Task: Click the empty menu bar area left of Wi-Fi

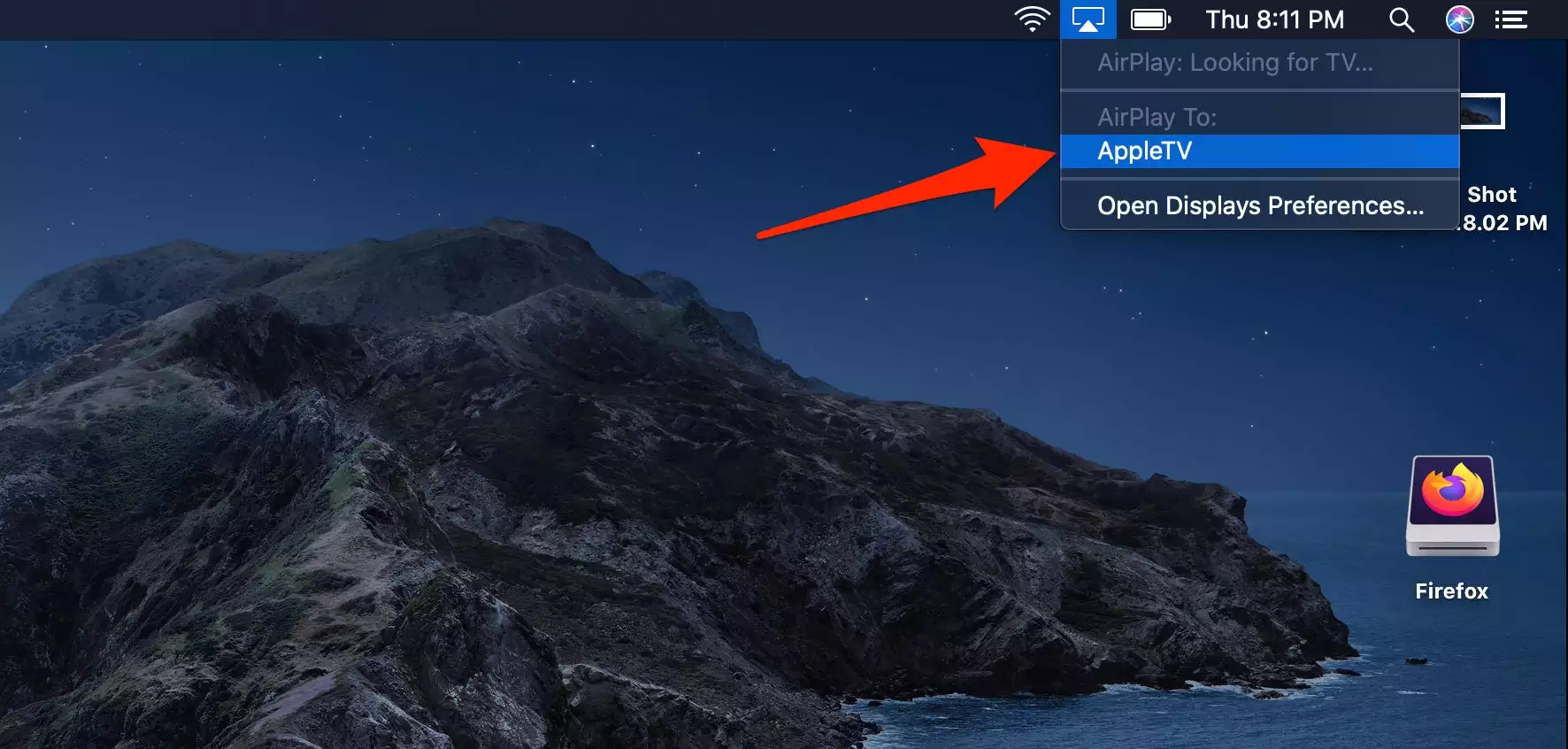Action: pyautogui.click(x=531, y=19)
